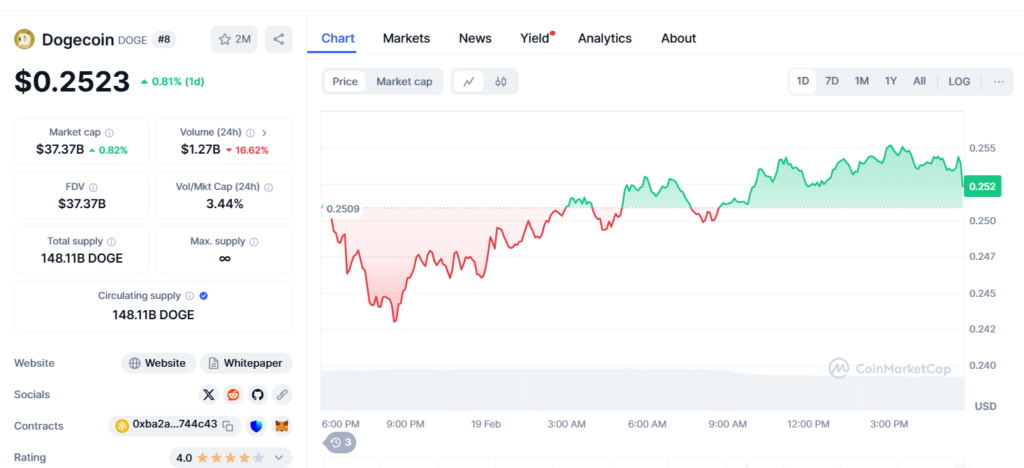The image size is (1024, 468).
Task: Select the 1Y time range
Action: 891,82
